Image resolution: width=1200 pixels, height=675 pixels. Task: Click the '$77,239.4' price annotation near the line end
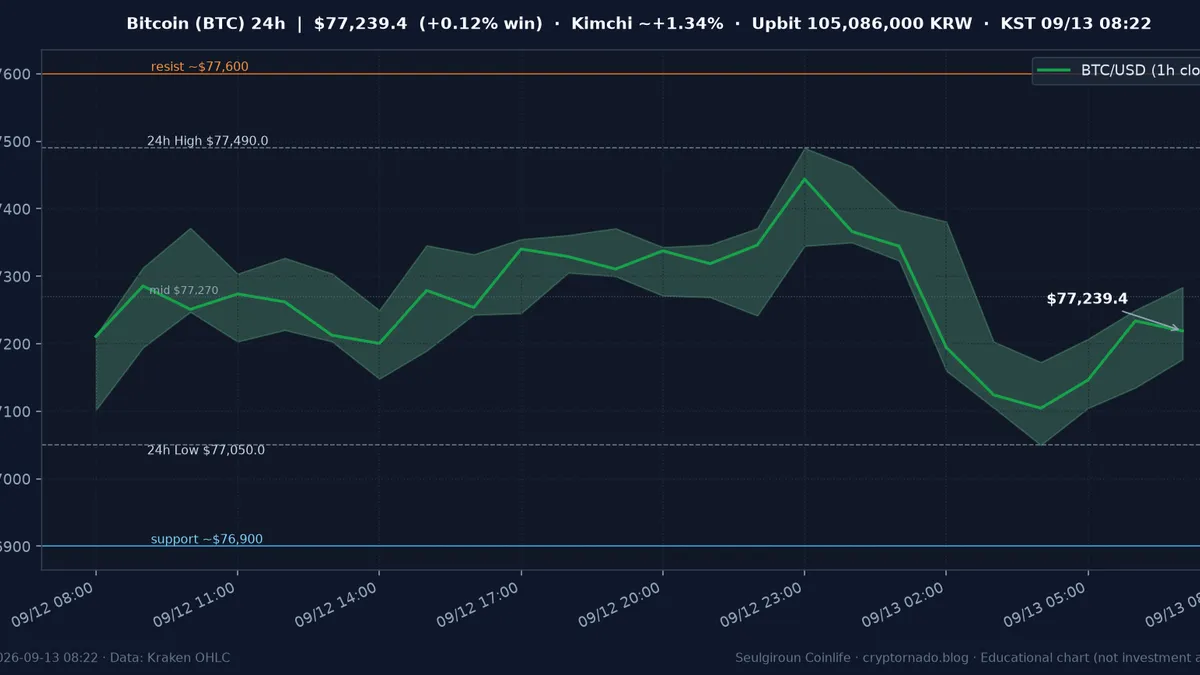coord(1087,299)
